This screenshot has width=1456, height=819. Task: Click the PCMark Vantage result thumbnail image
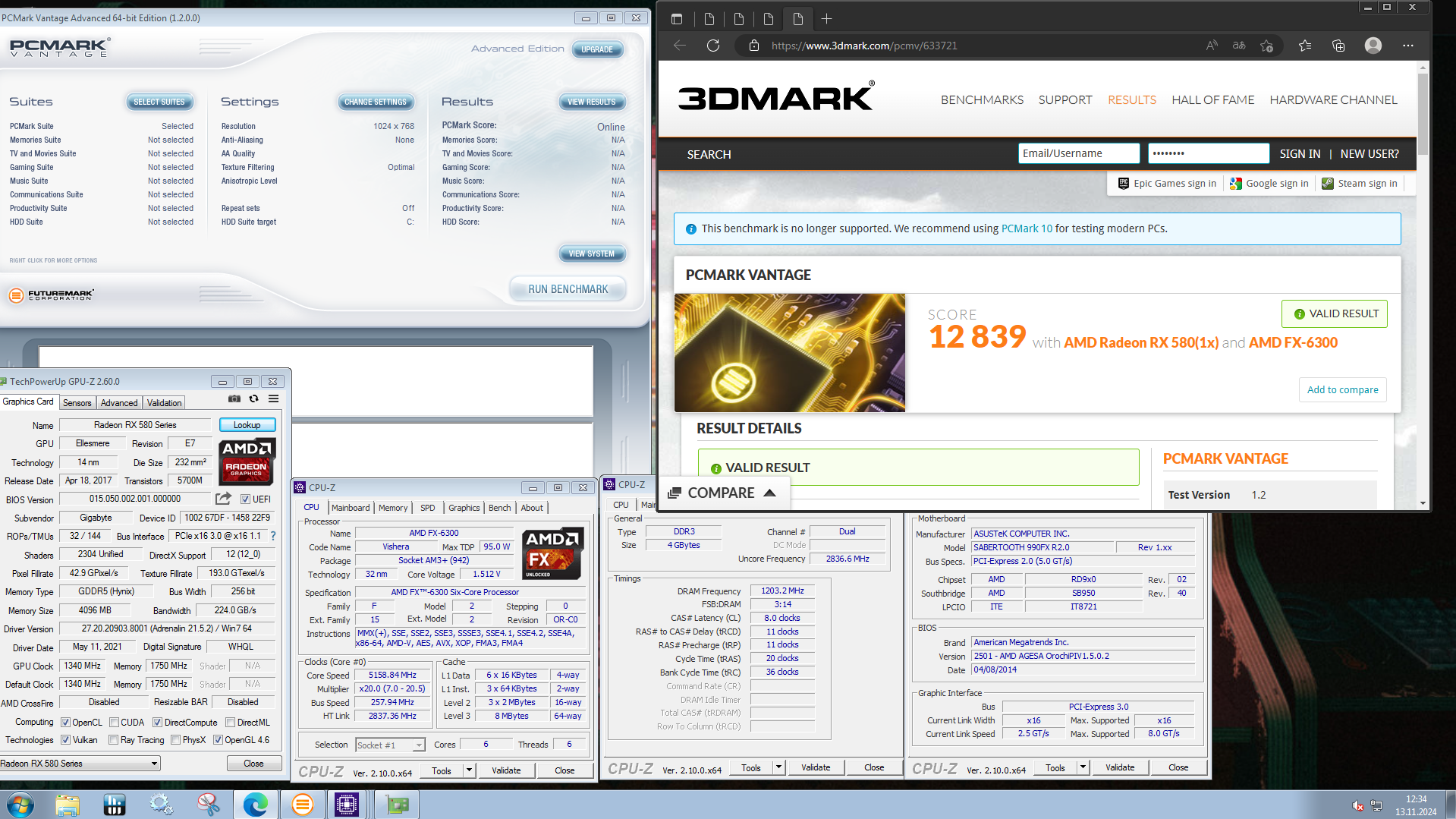[790, 353]
